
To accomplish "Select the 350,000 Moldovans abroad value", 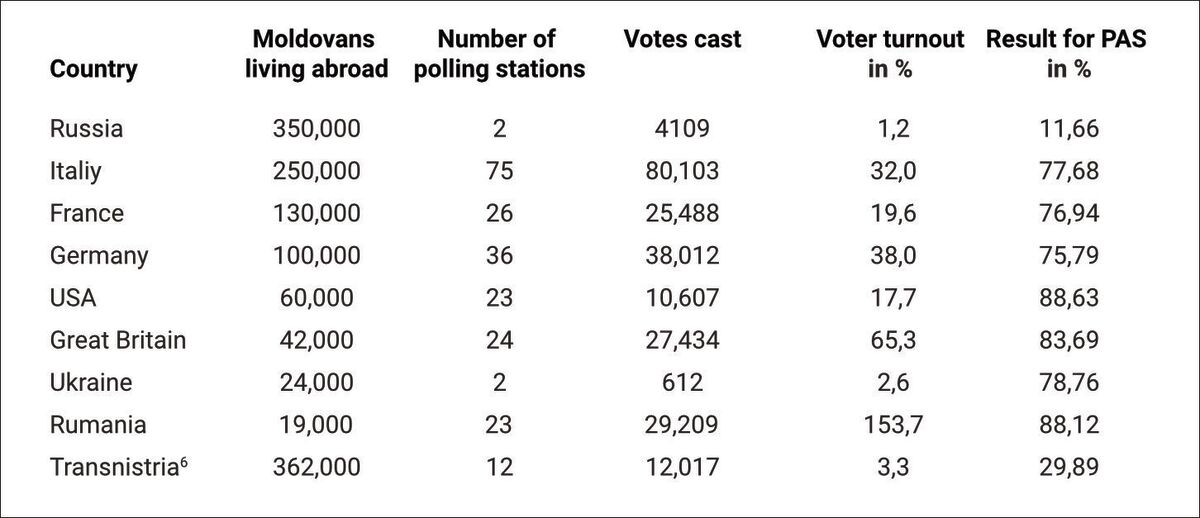I will (316, 129).
